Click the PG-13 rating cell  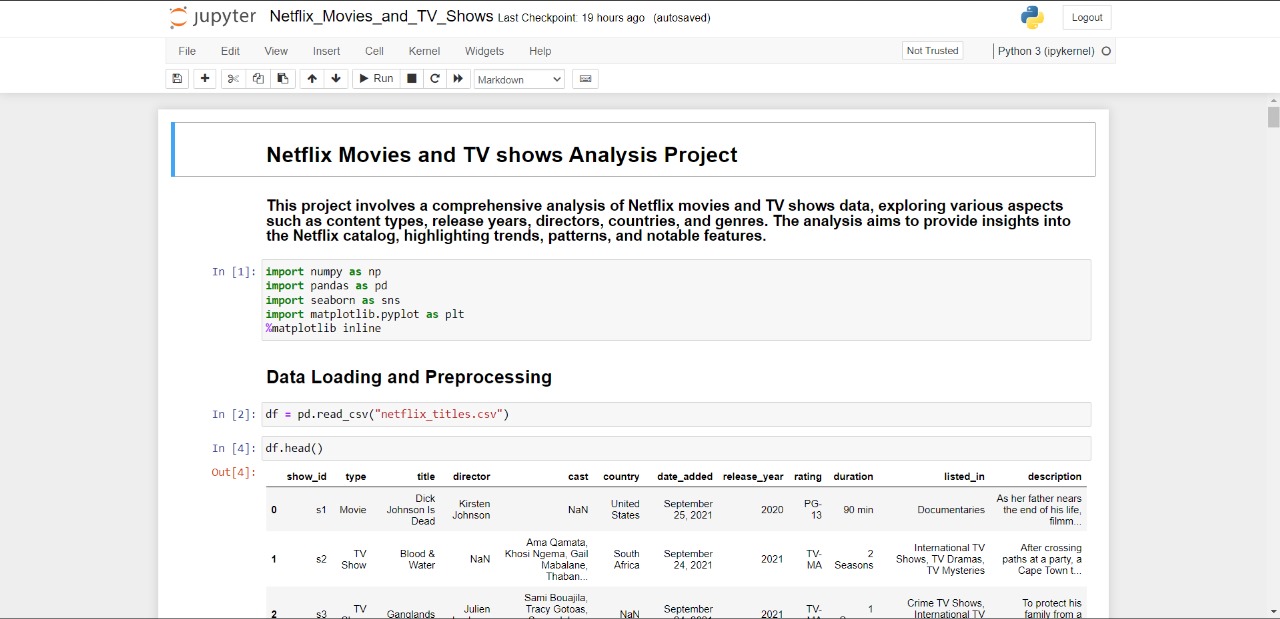(x=811, y=510)
